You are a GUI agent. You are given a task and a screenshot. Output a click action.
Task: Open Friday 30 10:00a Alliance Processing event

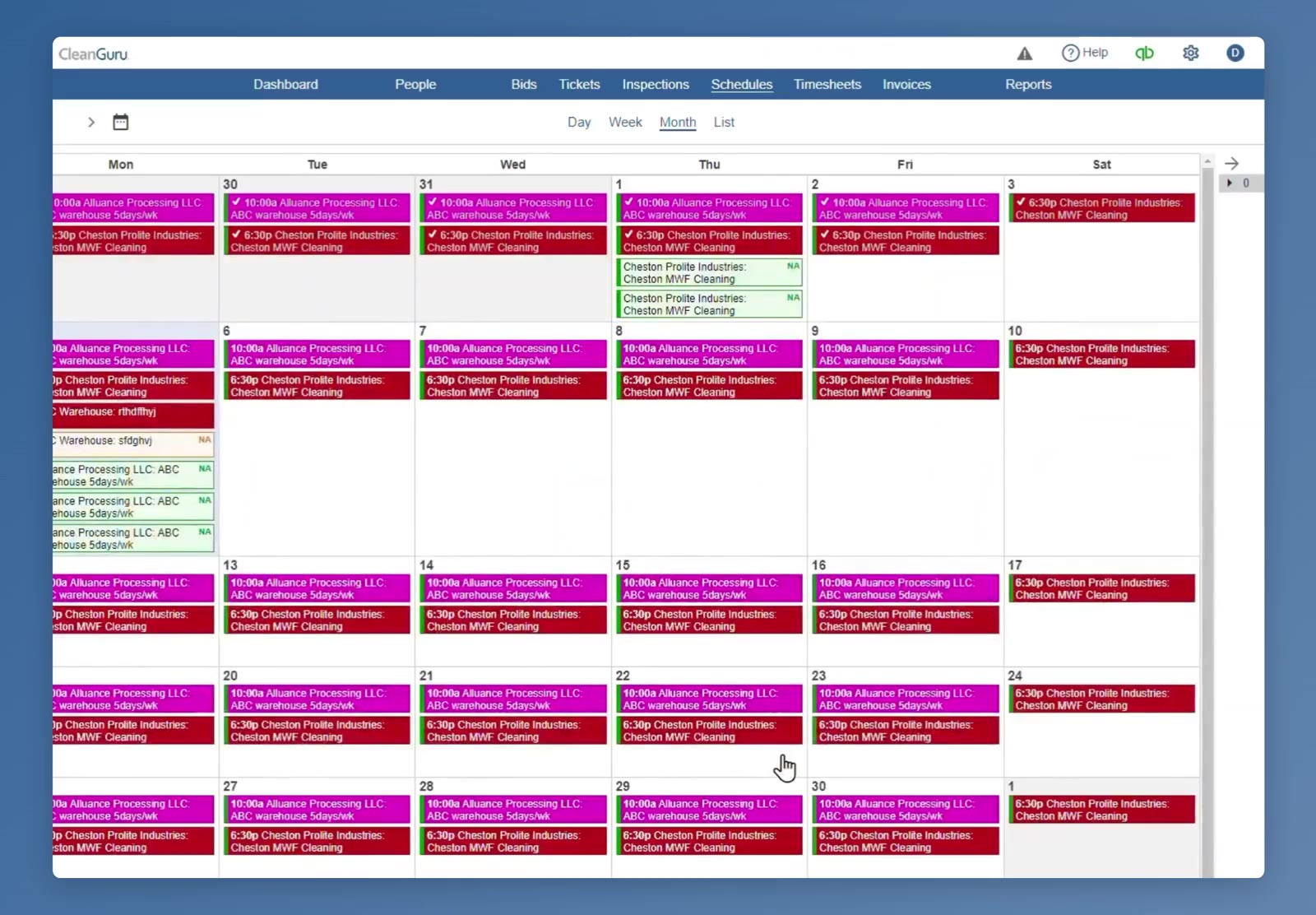(906, 810)
